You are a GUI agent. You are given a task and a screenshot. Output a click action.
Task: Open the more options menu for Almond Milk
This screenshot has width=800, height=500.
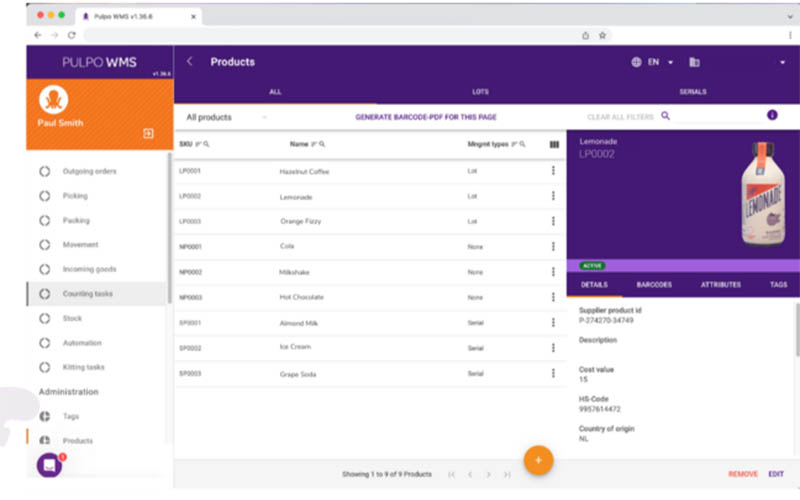(553, 322)
